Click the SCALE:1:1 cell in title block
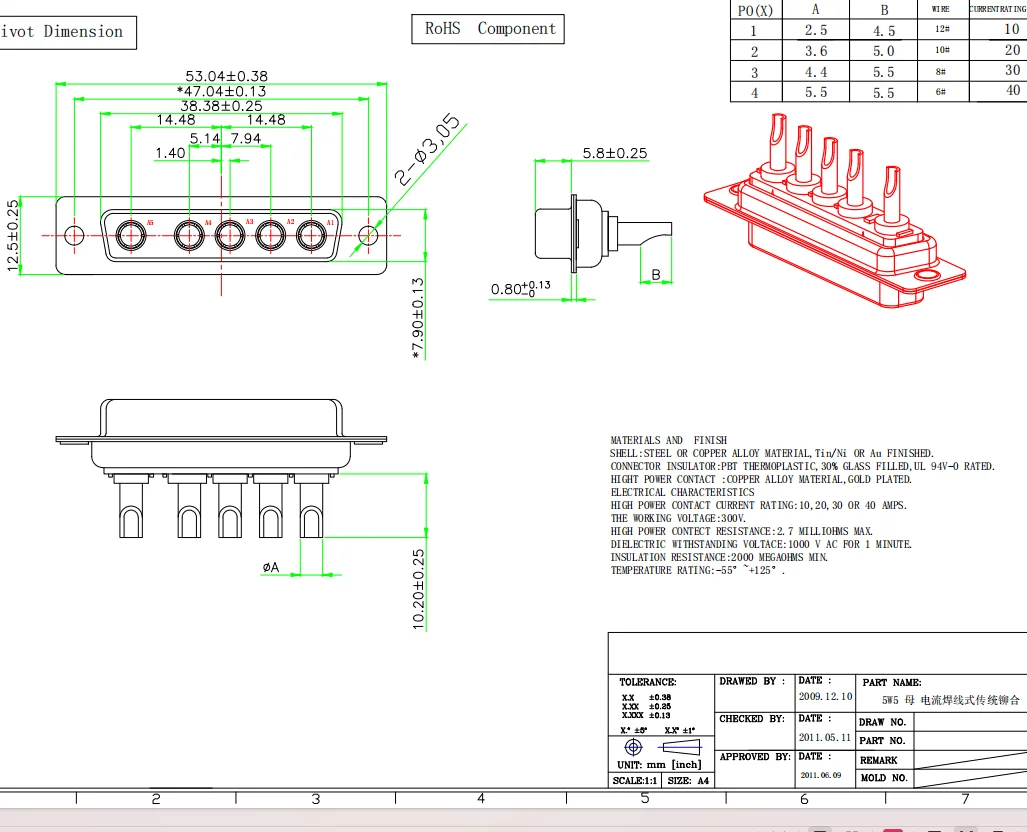The image size is (1027, 832). click(x=633, y=781)
